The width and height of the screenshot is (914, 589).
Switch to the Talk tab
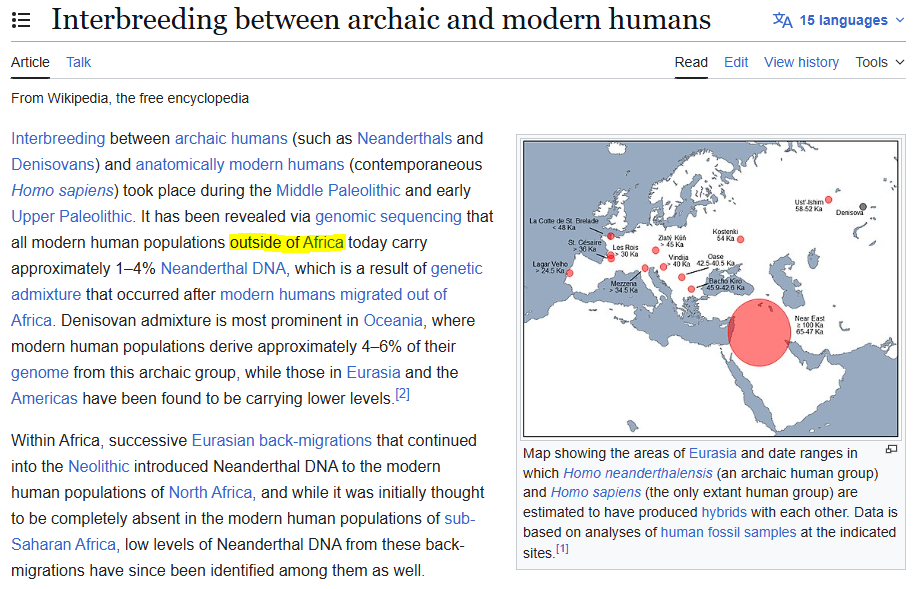(79, 62)
